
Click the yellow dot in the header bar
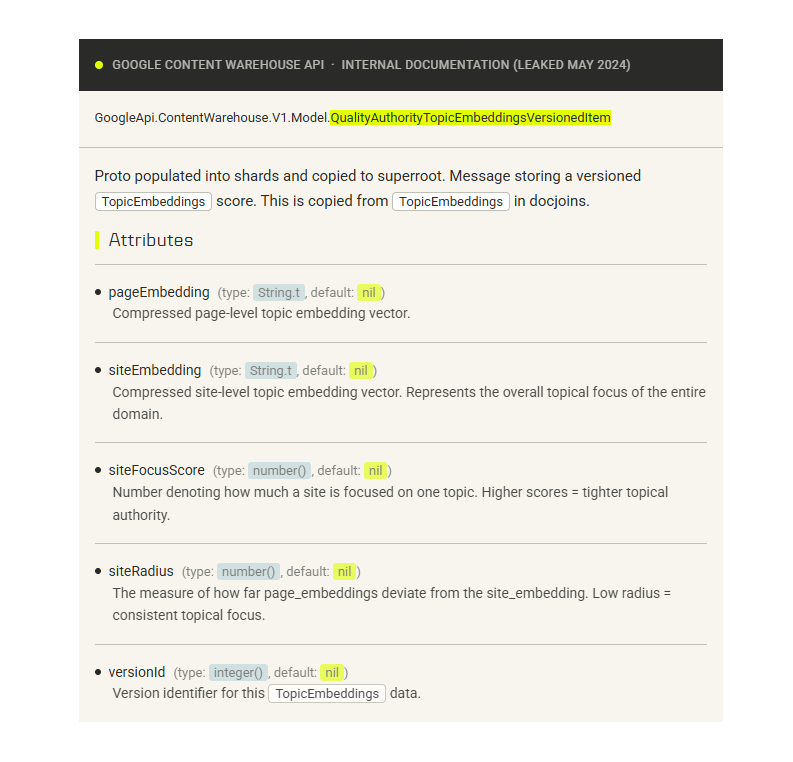[99, 65]
